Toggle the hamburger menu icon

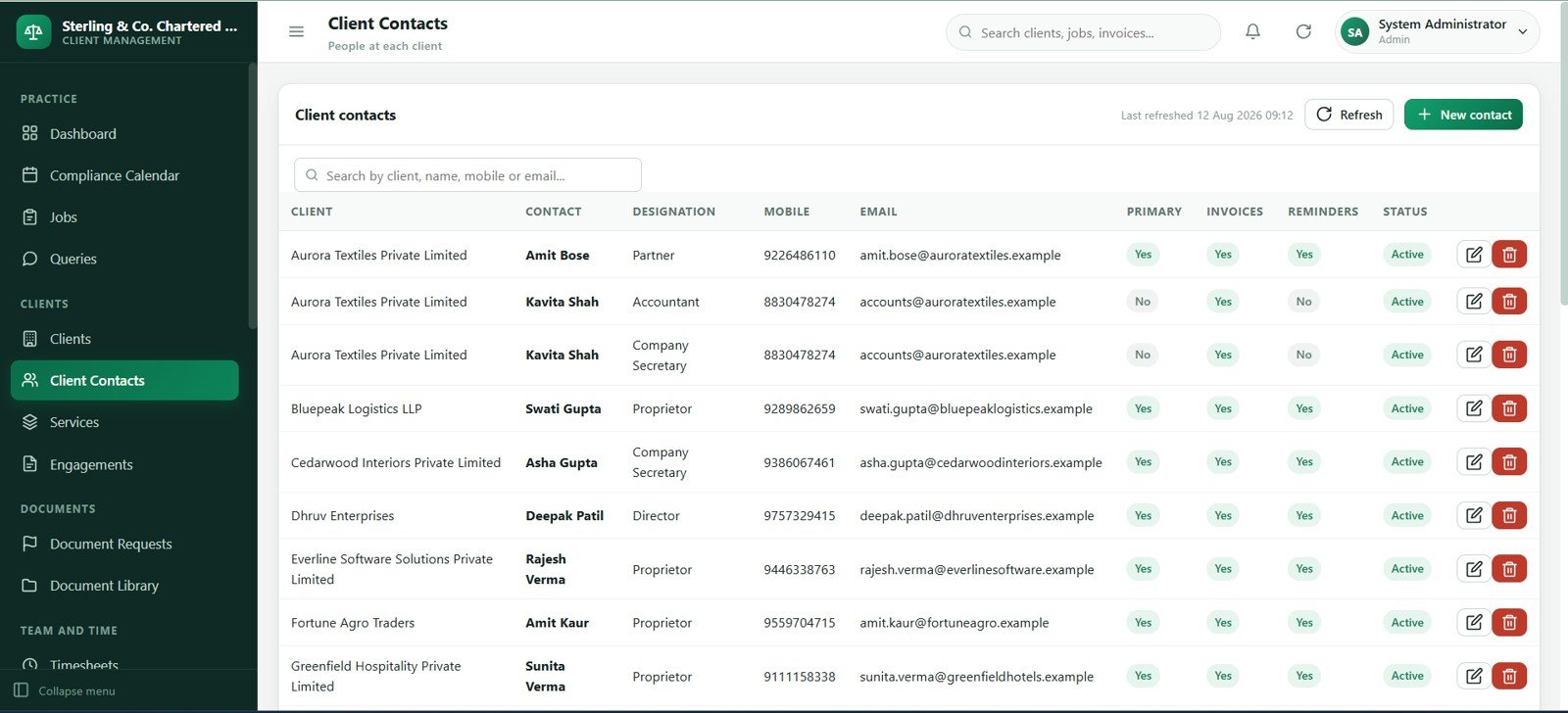pos(296,32)
